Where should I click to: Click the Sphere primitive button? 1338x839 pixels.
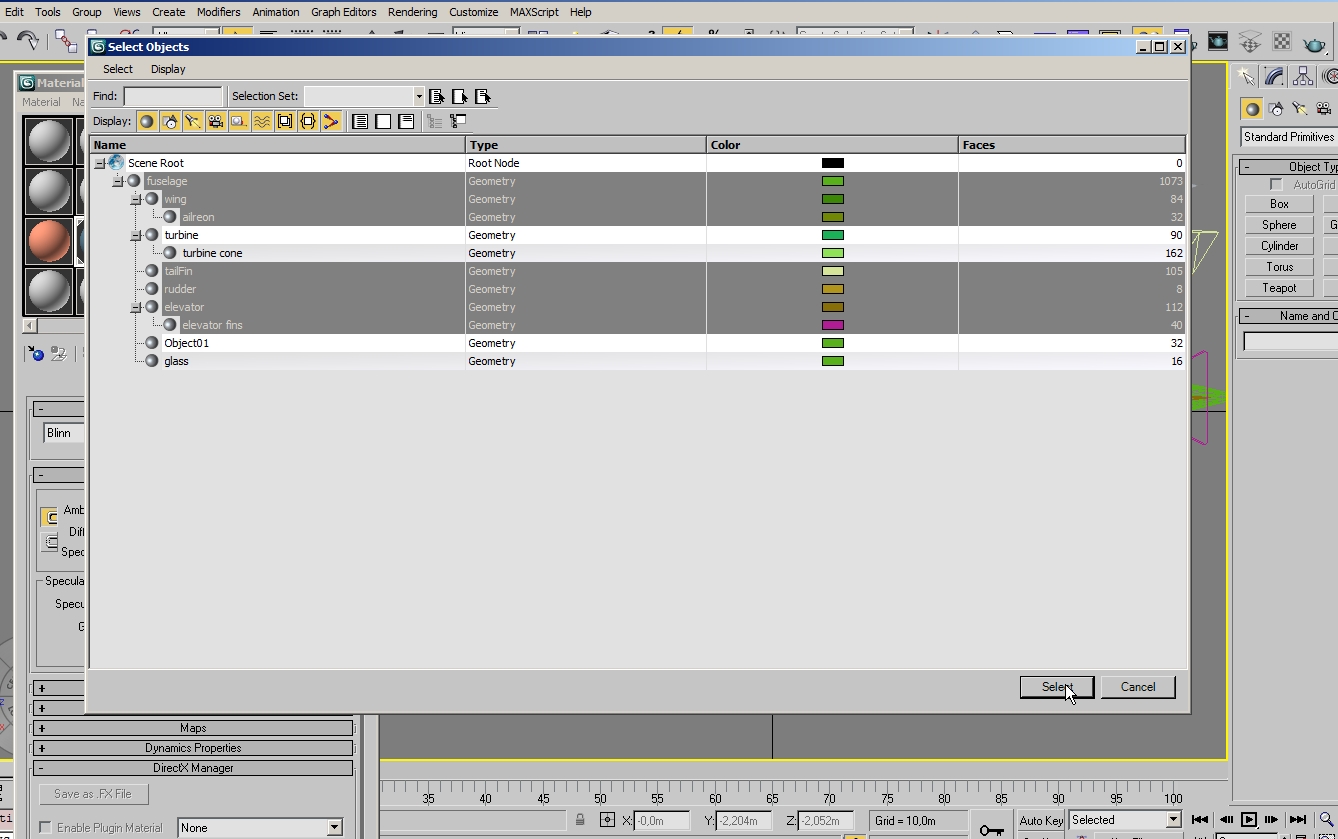click(x=1279, y=225)
